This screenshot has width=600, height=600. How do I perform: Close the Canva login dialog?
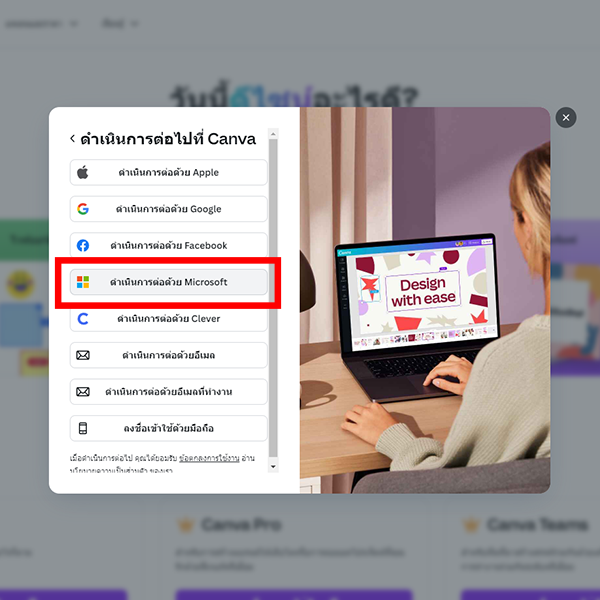click(566, 117)
